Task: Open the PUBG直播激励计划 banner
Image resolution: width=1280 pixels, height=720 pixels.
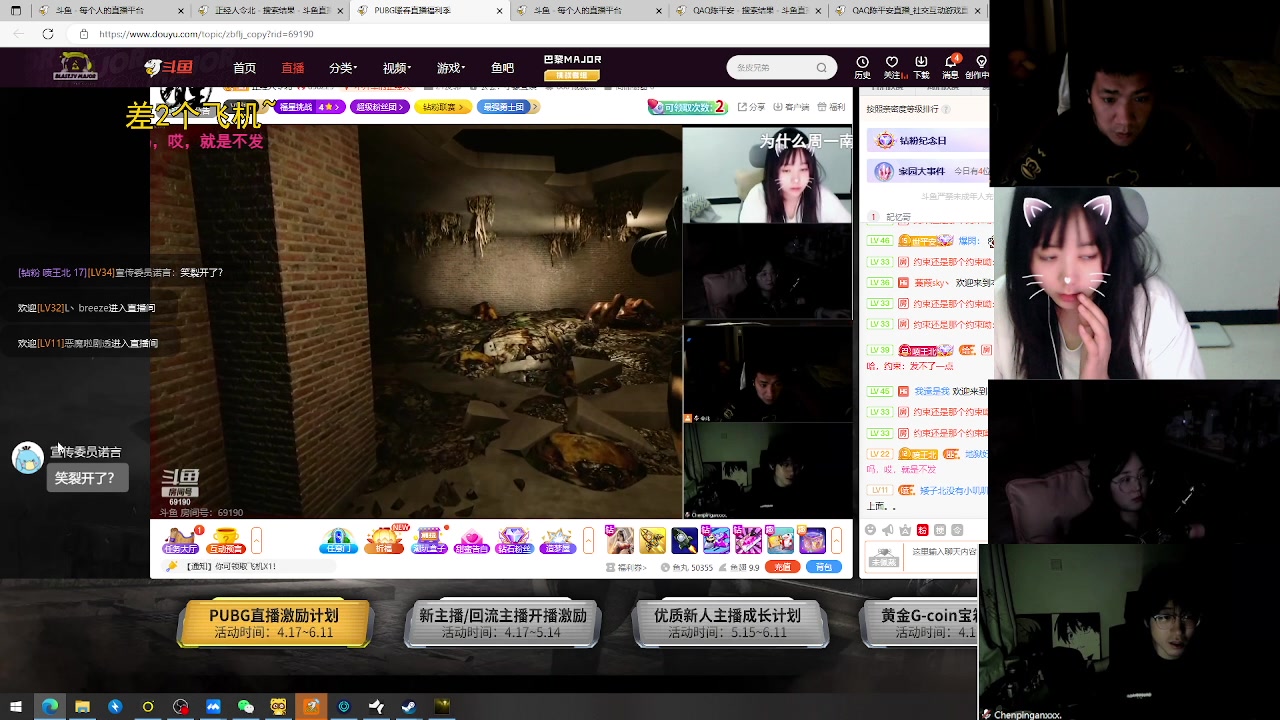Action: point(274,624)
